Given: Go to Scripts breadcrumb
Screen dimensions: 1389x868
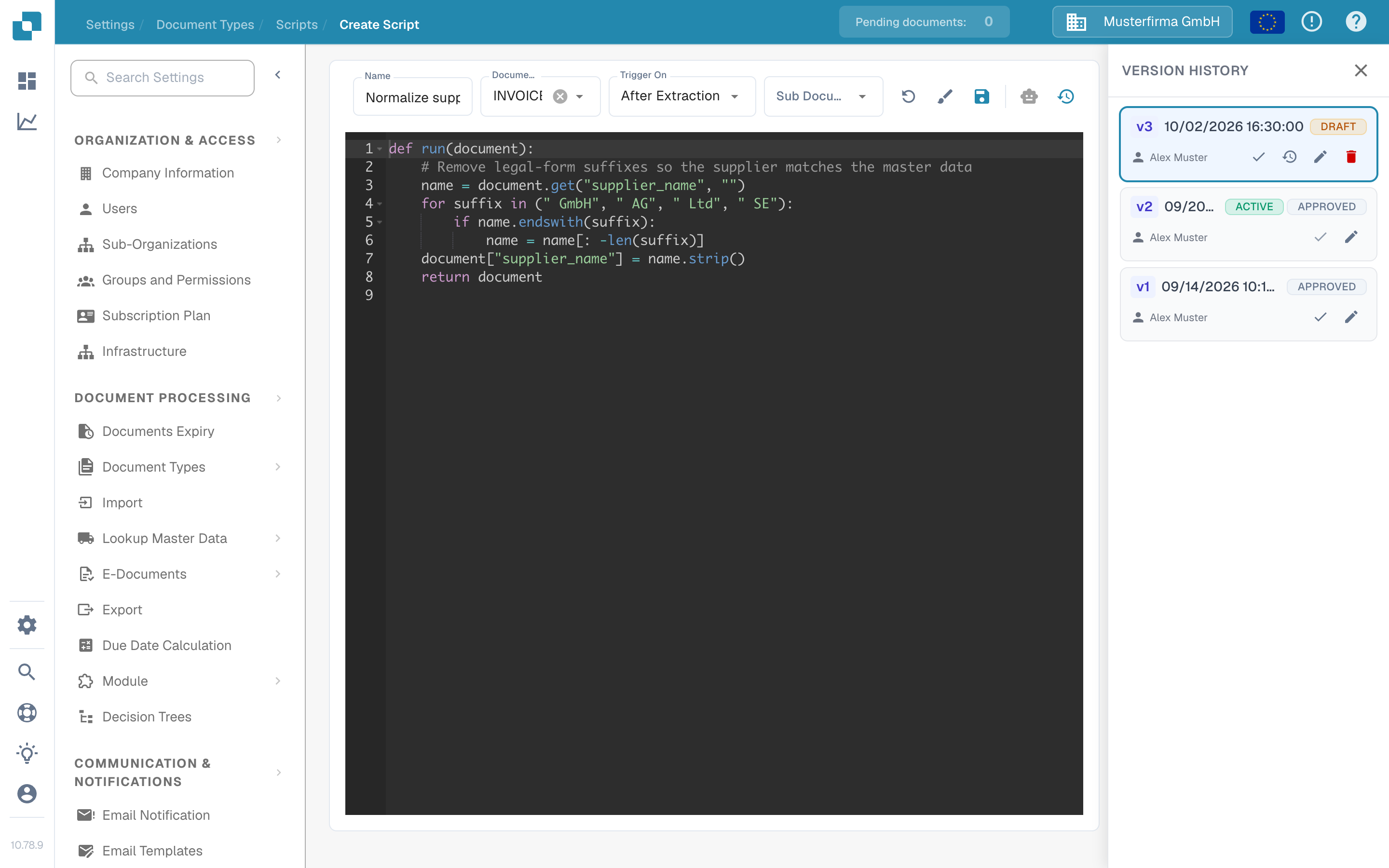Looking at the screenshot, I should [x=296, y=25].
